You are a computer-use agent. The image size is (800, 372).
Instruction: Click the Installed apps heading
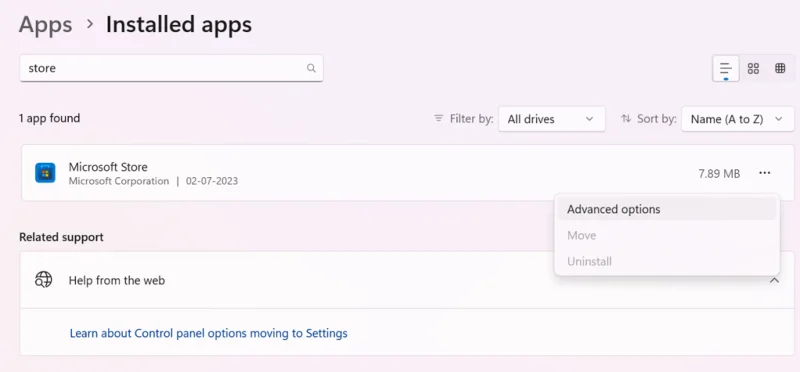pyautogui.click(x=179, y=24)
